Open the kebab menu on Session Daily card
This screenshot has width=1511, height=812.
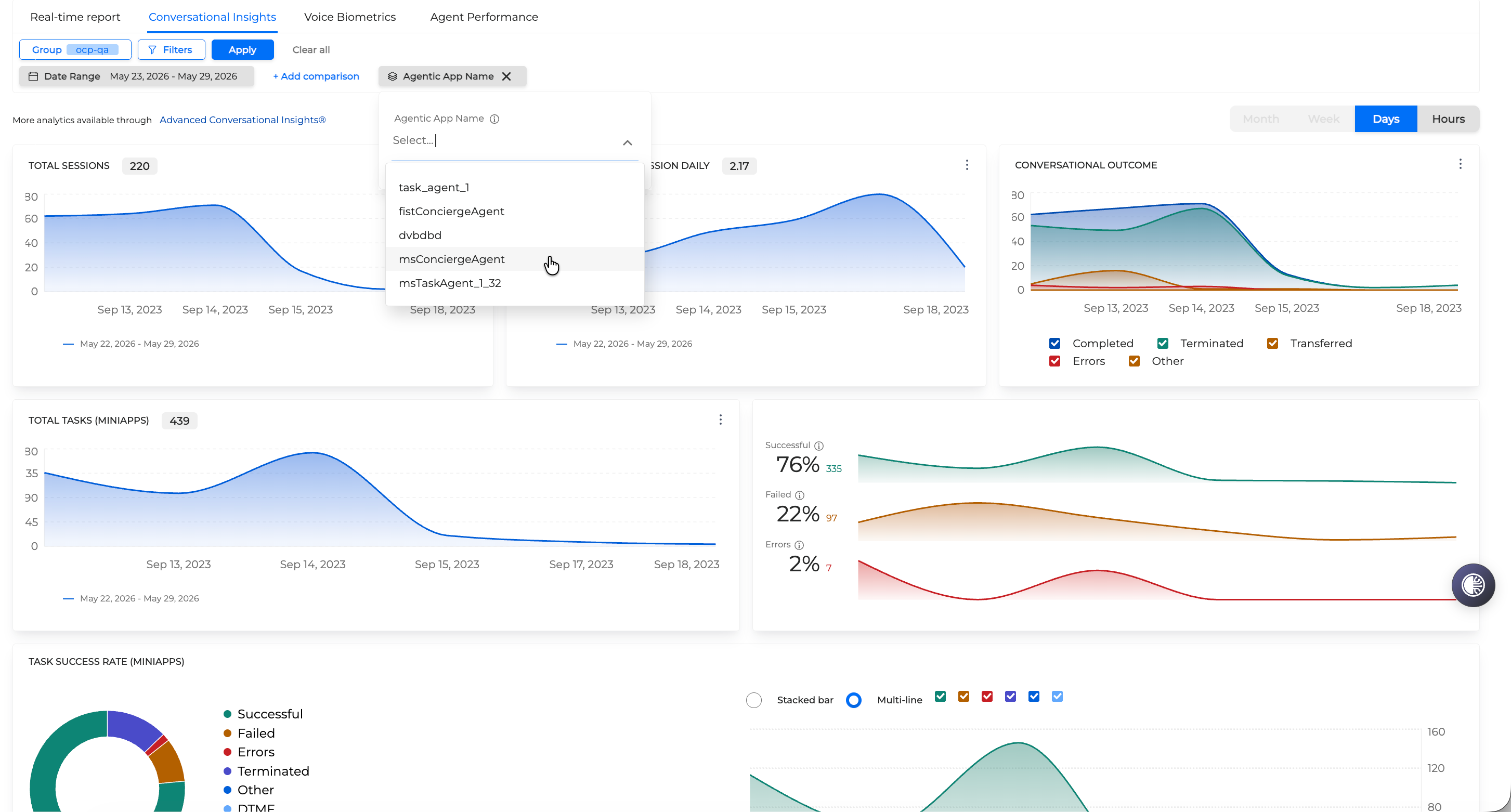(967, 165)
